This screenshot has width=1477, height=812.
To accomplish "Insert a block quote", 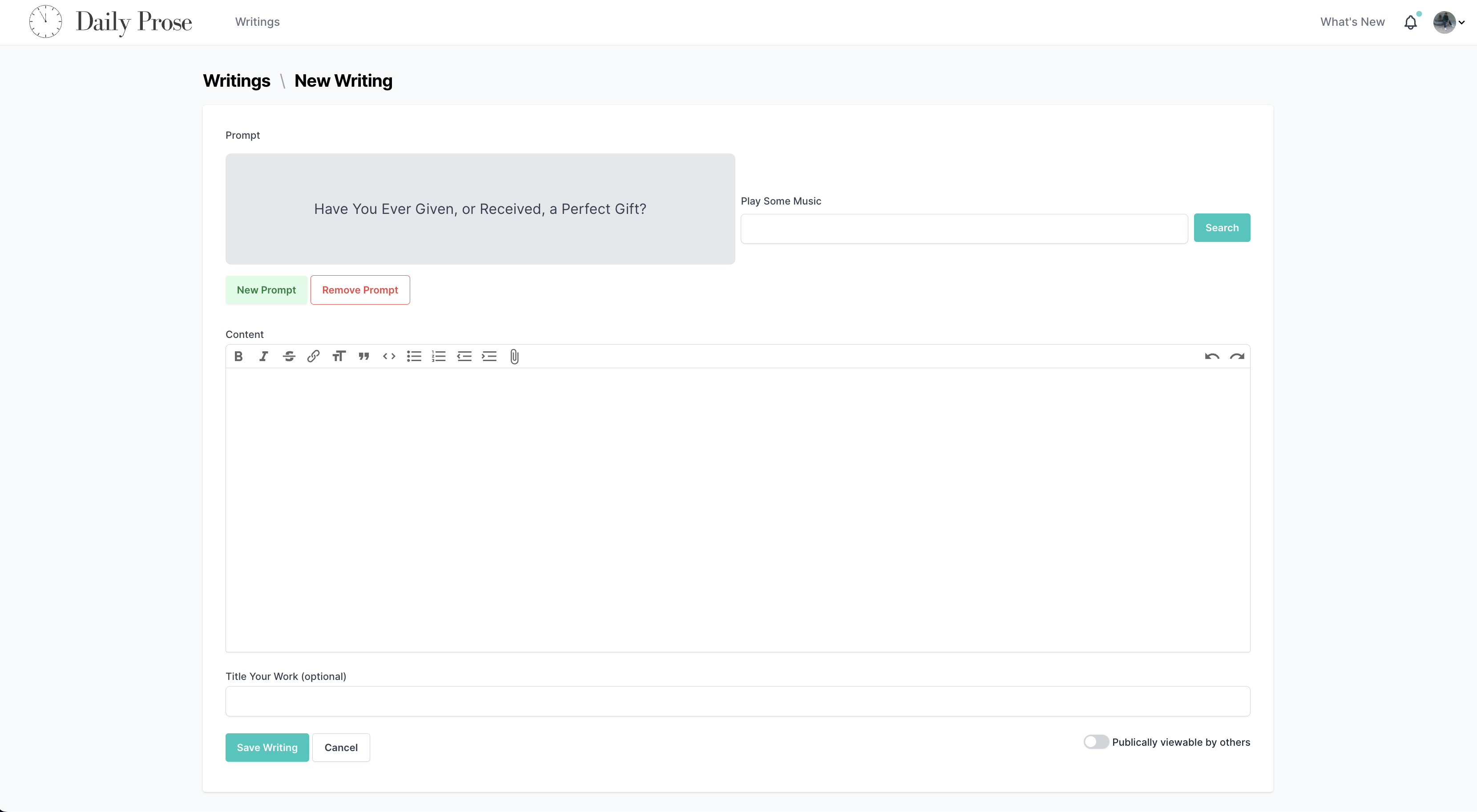I will (x=363, y=357).
